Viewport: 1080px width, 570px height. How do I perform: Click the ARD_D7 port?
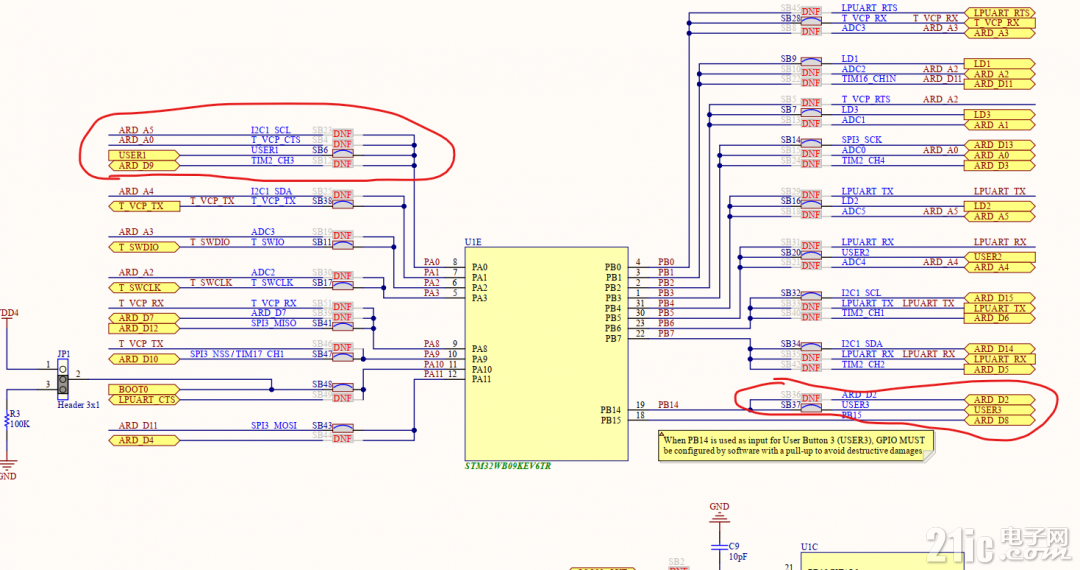pos(144,318)
